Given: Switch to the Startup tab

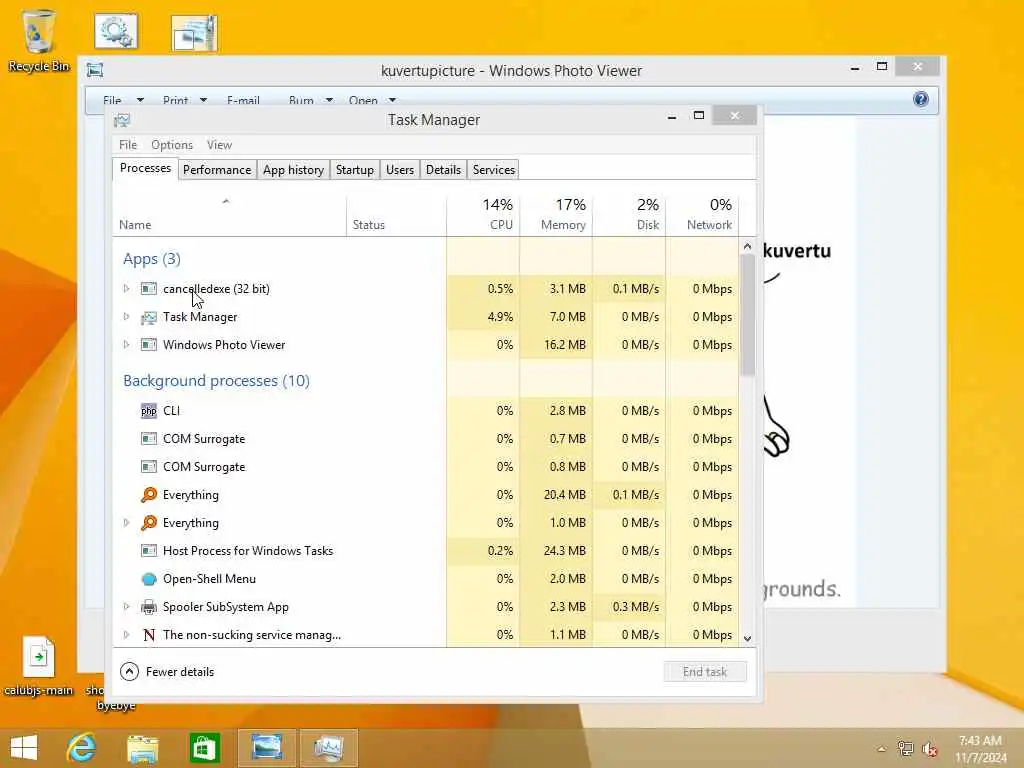Looking at the screenshot, I should [x=355, y=170].
